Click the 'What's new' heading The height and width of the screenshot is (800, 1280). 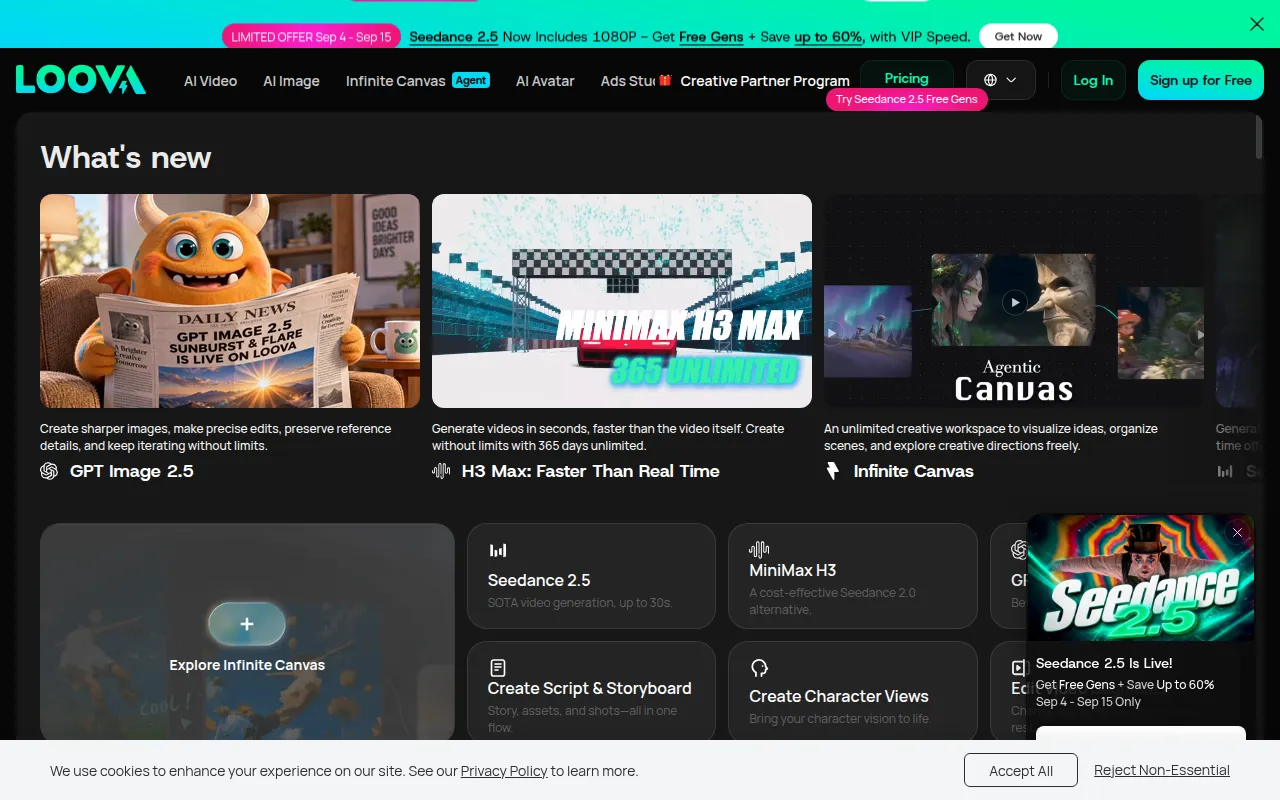[126, 157]
